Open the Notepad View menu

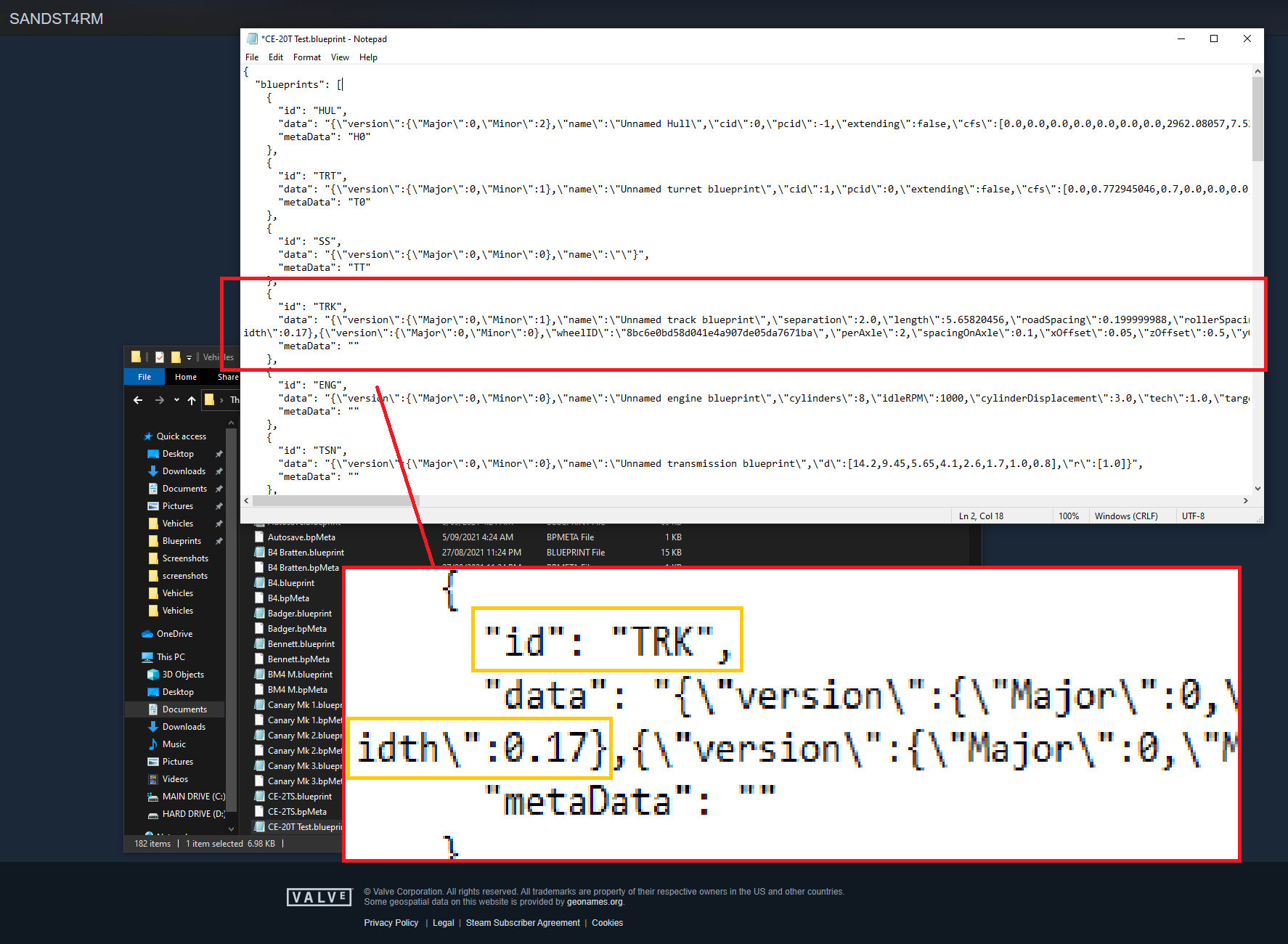pyautogui.click(x=340, y=57)
